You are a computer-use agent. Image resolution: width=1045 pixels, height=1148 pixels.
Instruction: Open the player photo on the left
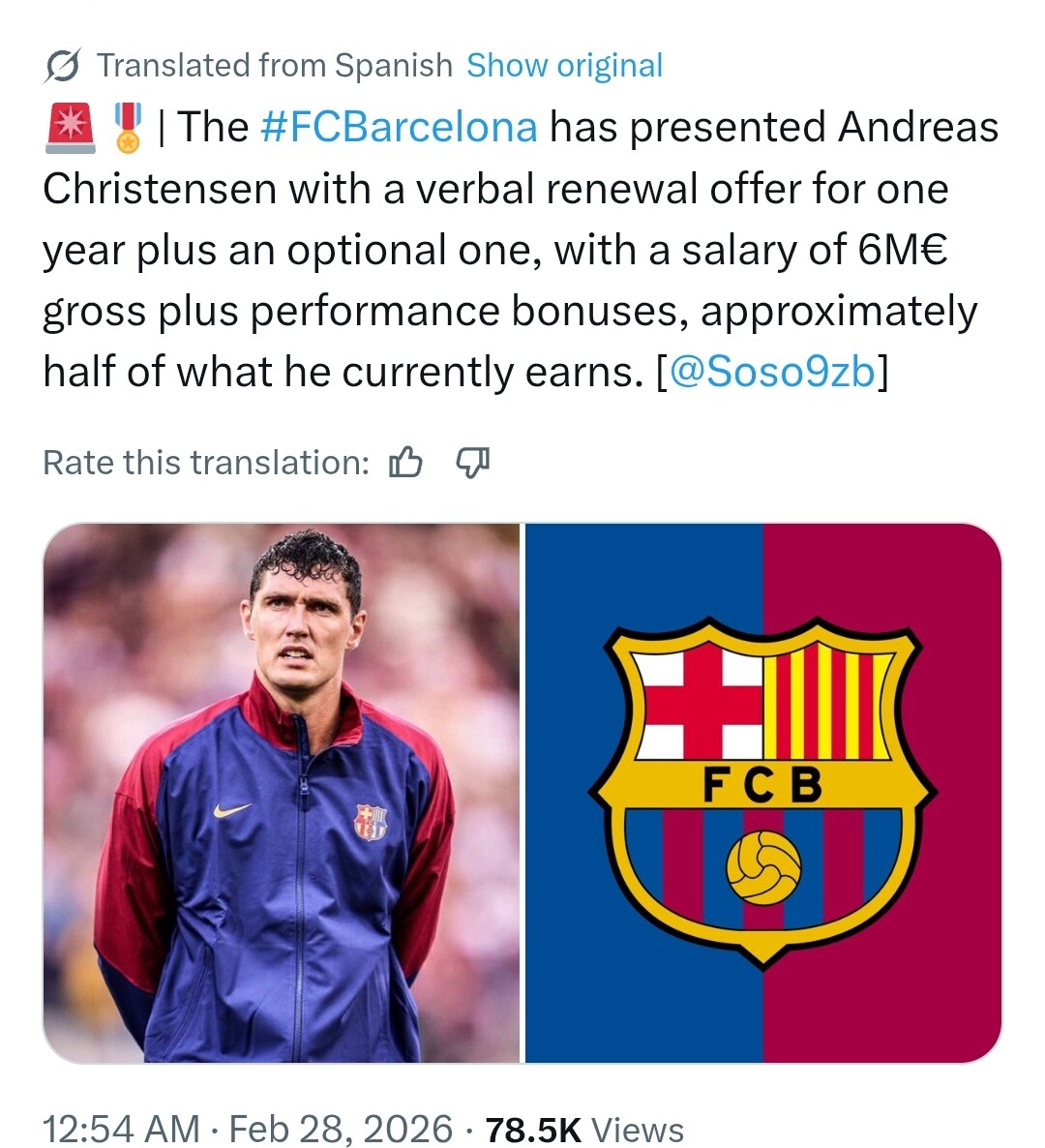pyautogui.click(x=282, y=793)
